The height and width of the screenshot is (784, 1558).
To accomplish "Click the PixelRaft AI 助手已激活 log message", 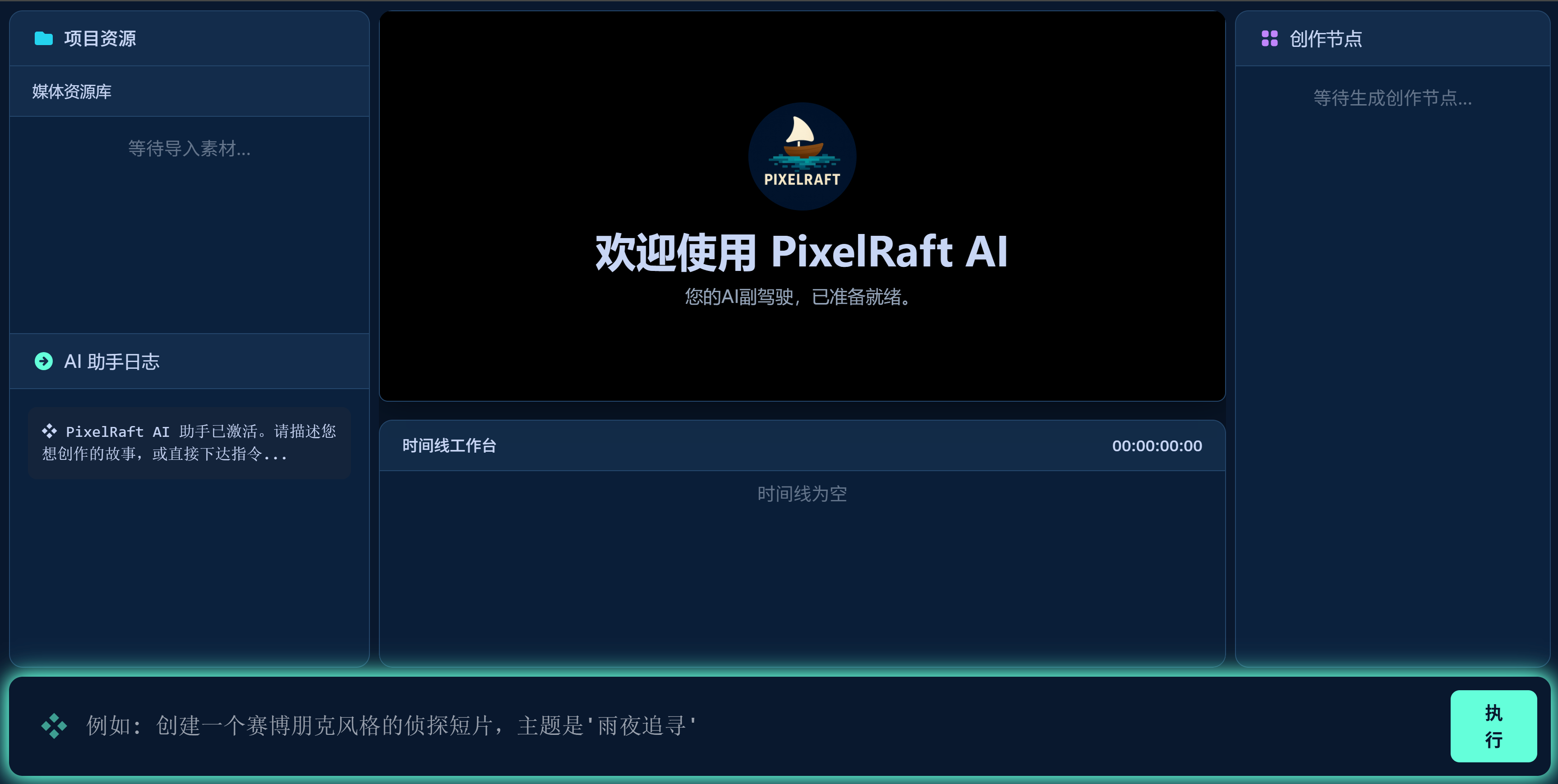I will 189,442.
